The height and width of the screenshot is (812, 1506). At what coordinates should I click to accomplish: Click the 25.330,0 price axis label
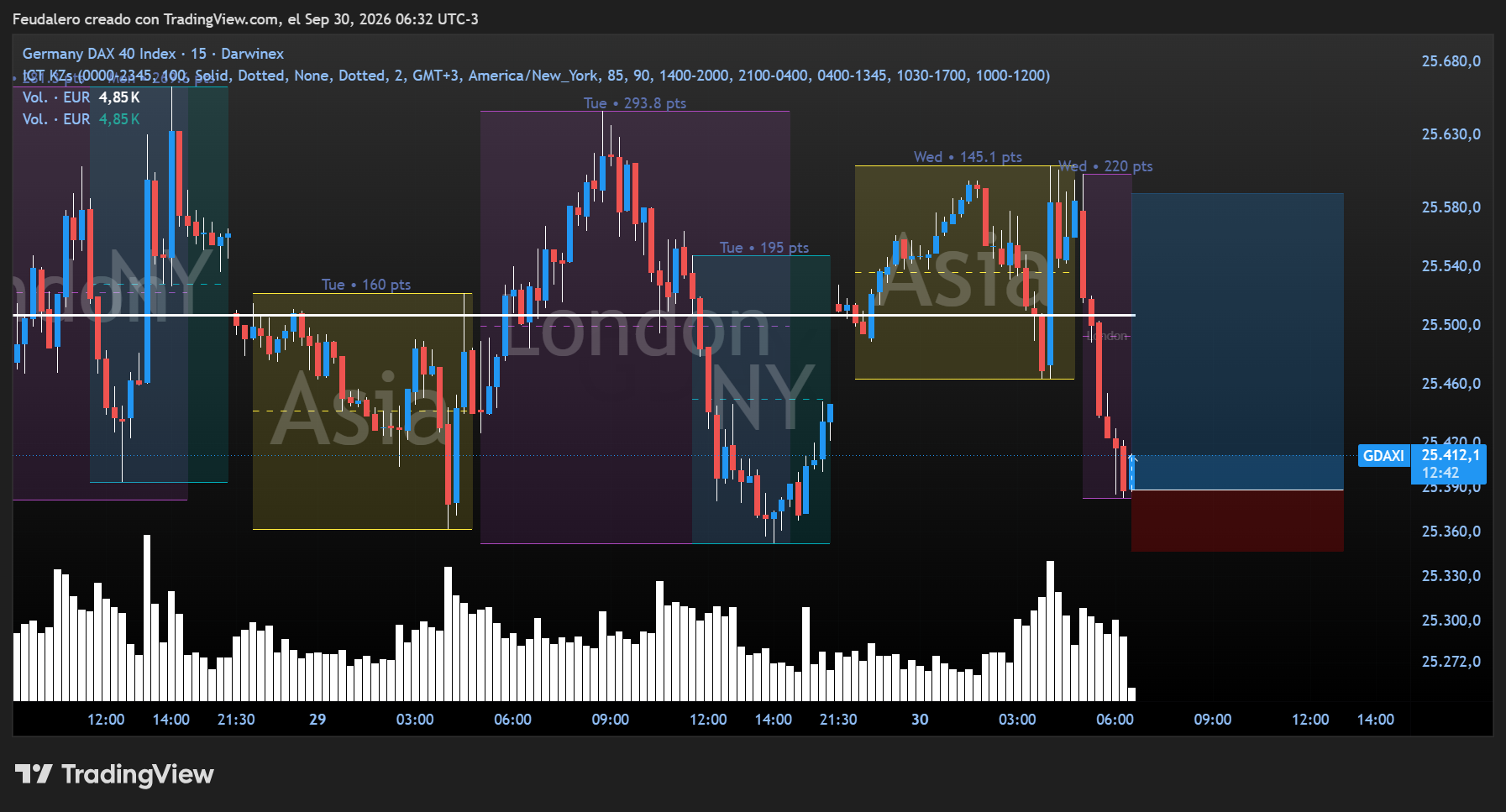click(1451, 576)
